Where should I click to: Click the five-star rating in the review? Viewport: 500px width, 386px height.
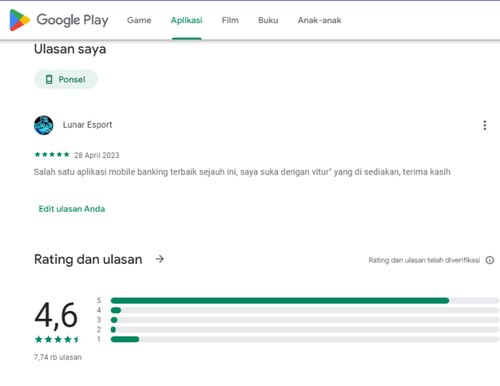point(52,154)
